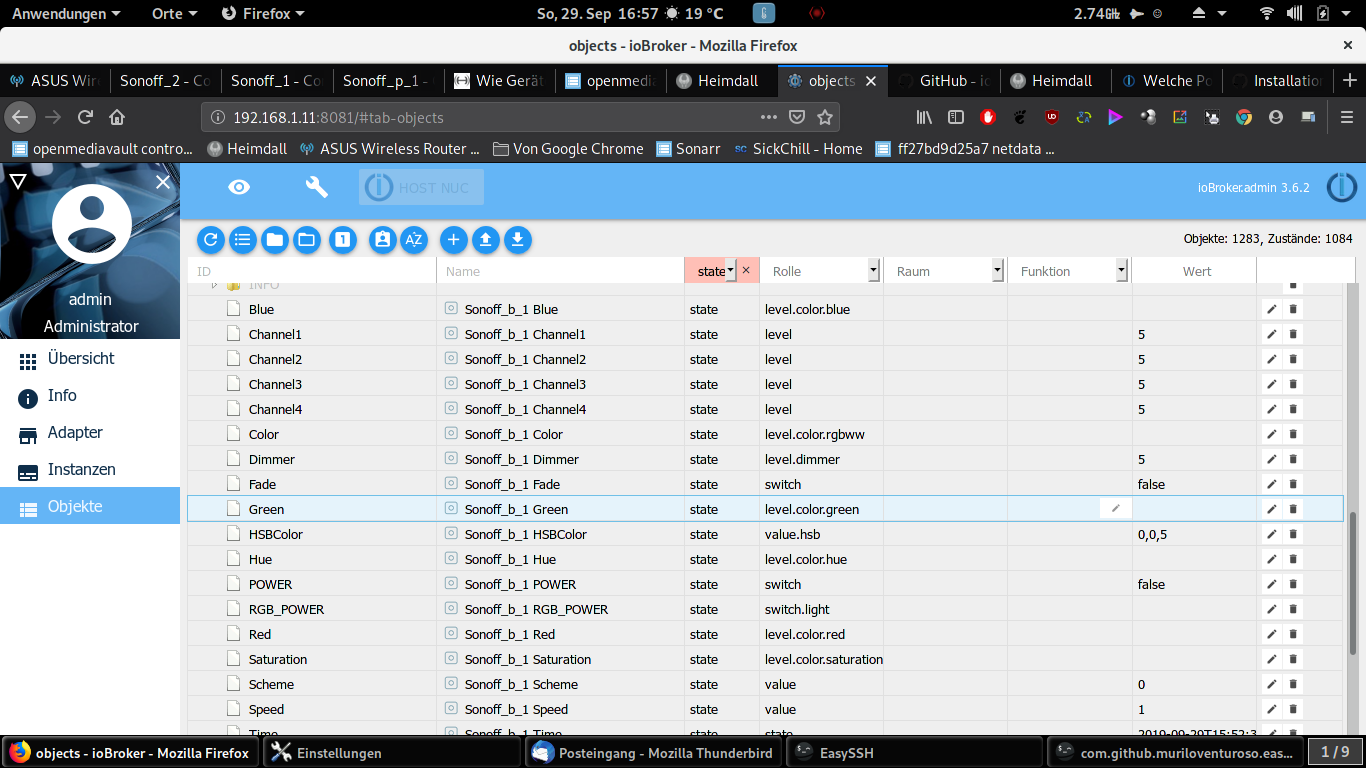Click the expand all folders icon
Image resolution: width=1366 pixels, height=768 pixels.
click(307, 239)
